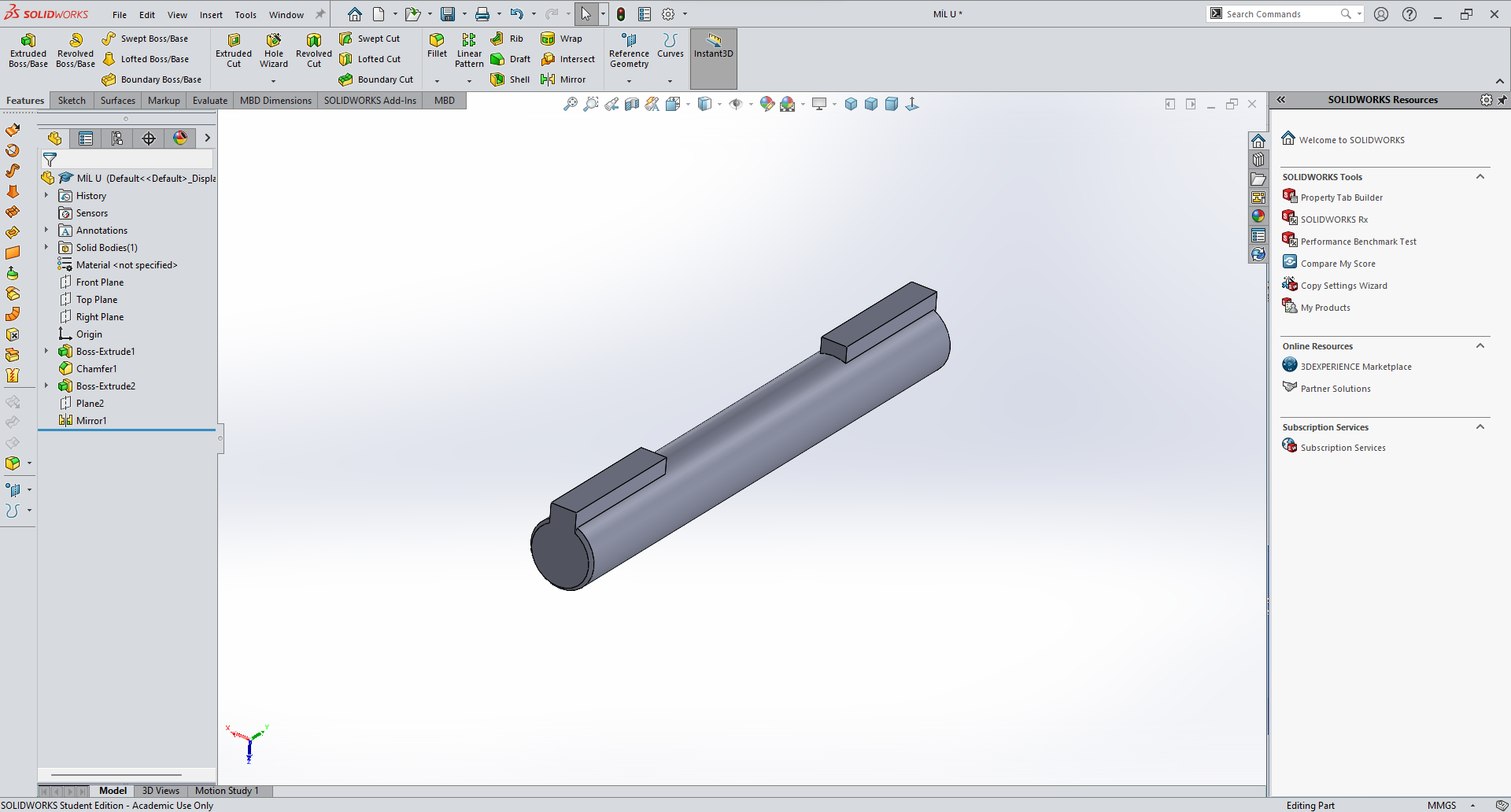Open the Motion Study 1 tab

pos(227,791)
